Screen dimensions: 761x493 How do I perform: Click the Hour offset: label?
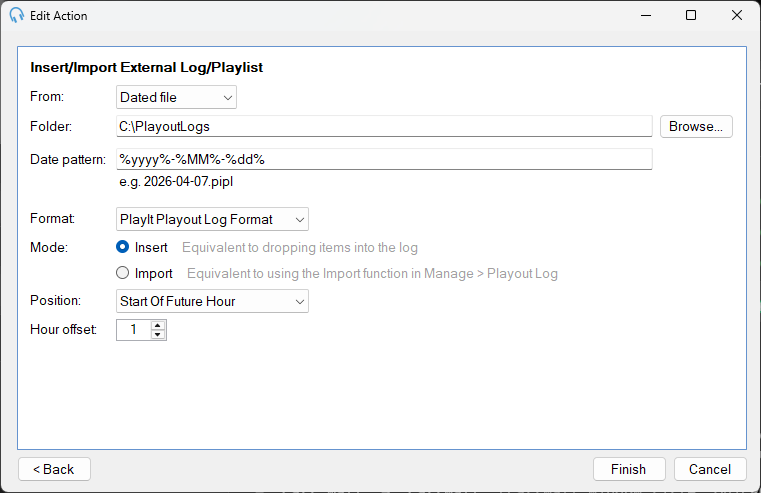click(x=64, y=329)
